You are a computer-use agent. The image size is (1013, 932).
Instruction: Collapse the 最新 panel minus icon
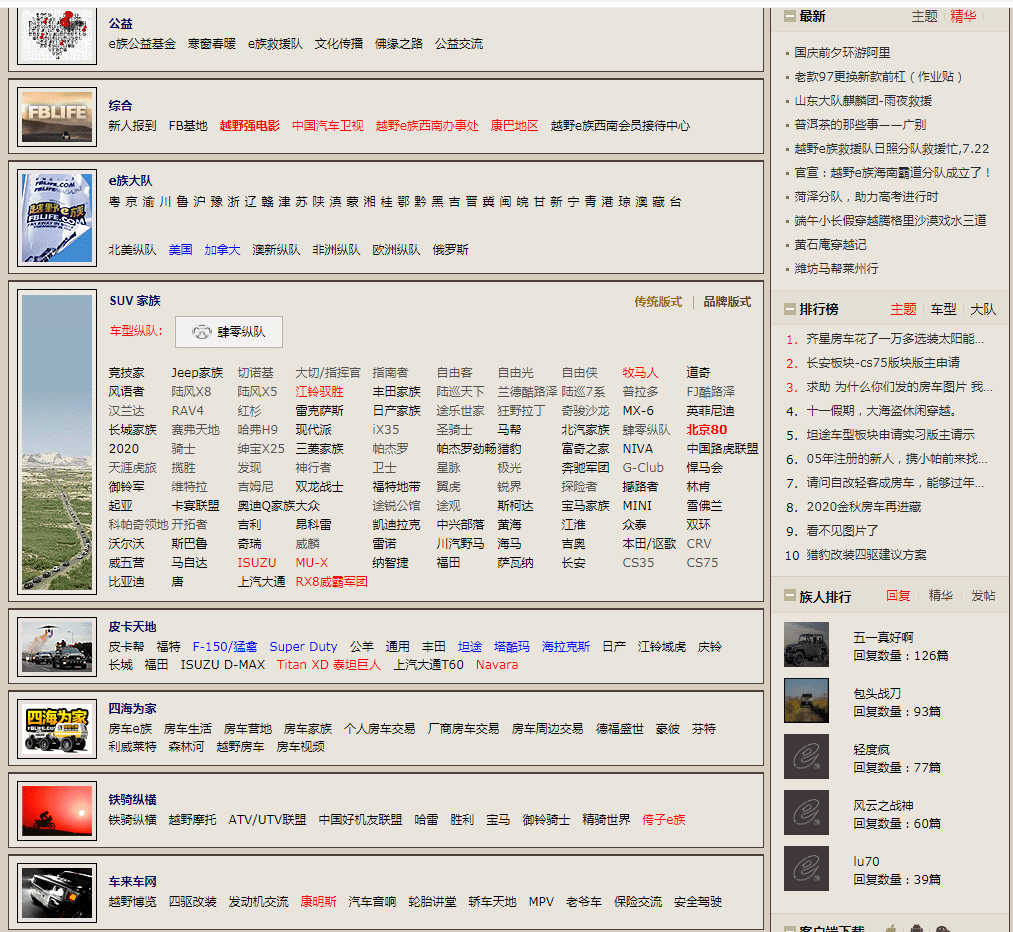click(789, 17)
